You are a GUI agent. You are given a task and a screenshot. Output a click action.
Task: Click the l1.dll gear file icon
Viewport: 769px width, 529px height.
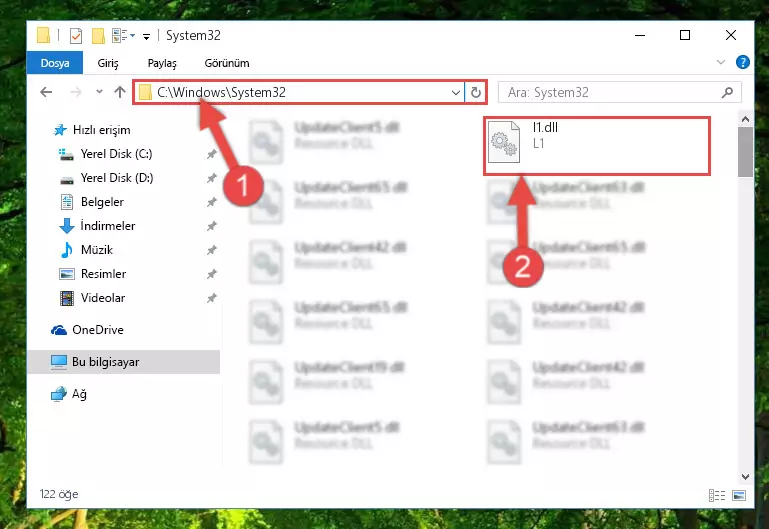504,142
